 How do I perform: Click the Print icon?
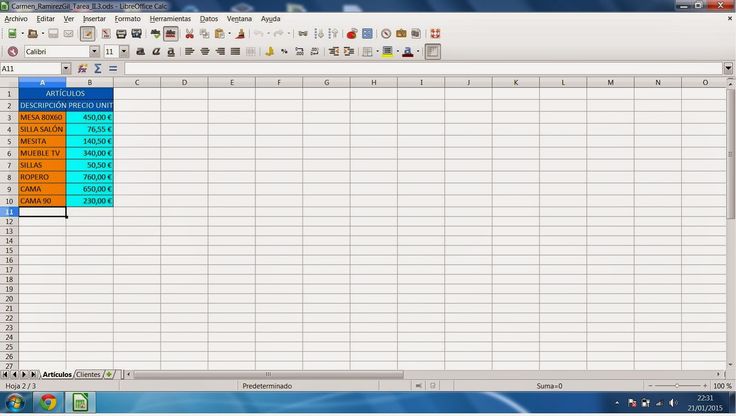tap(121, 33)
